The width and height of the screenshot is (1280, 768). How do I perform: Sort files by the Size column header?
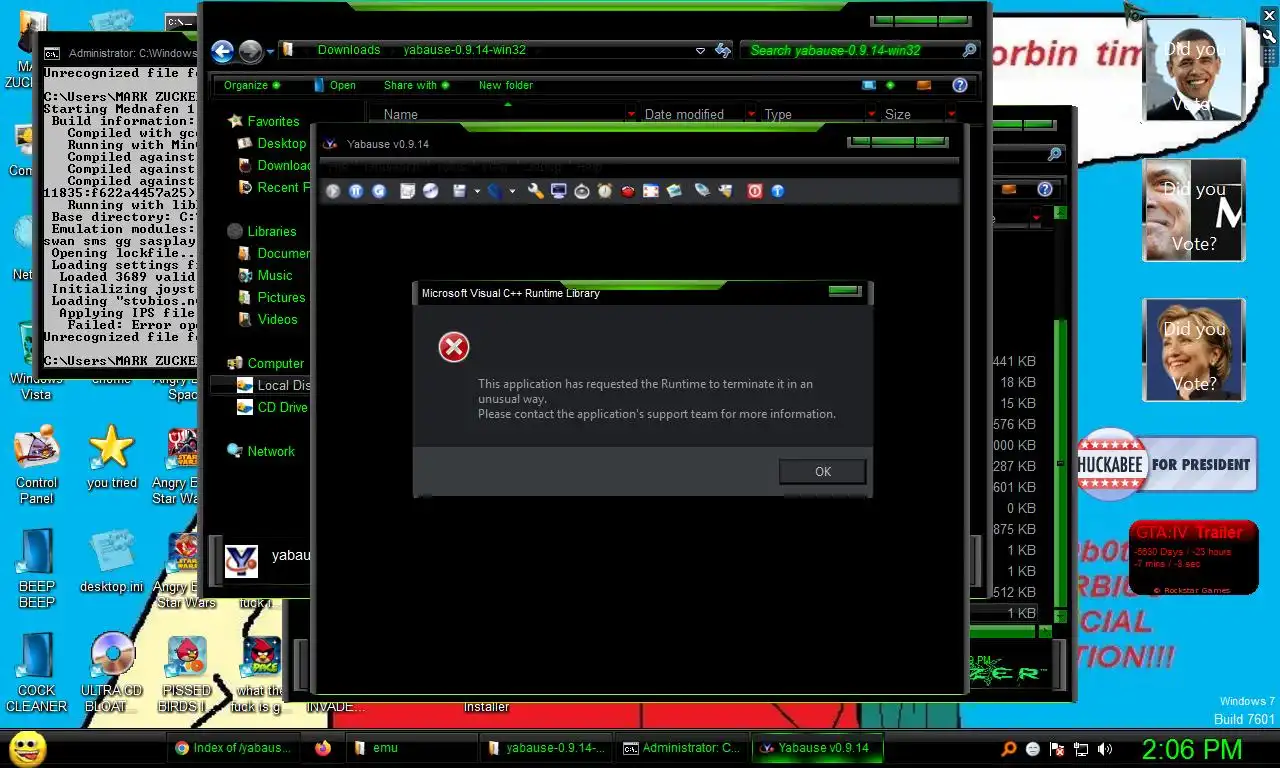pyautogui.click(x=898, y=115)
